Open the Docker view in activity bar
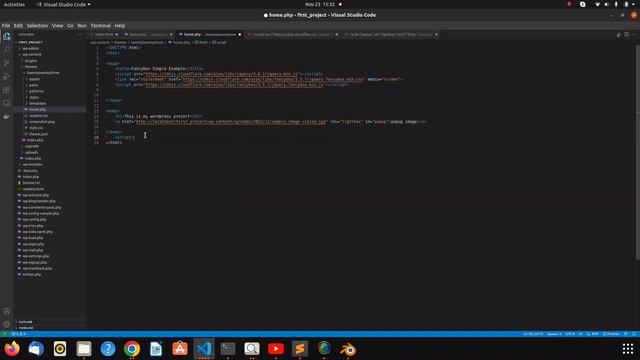Viewport: 640px width, 360px height. tap(7, 117)
